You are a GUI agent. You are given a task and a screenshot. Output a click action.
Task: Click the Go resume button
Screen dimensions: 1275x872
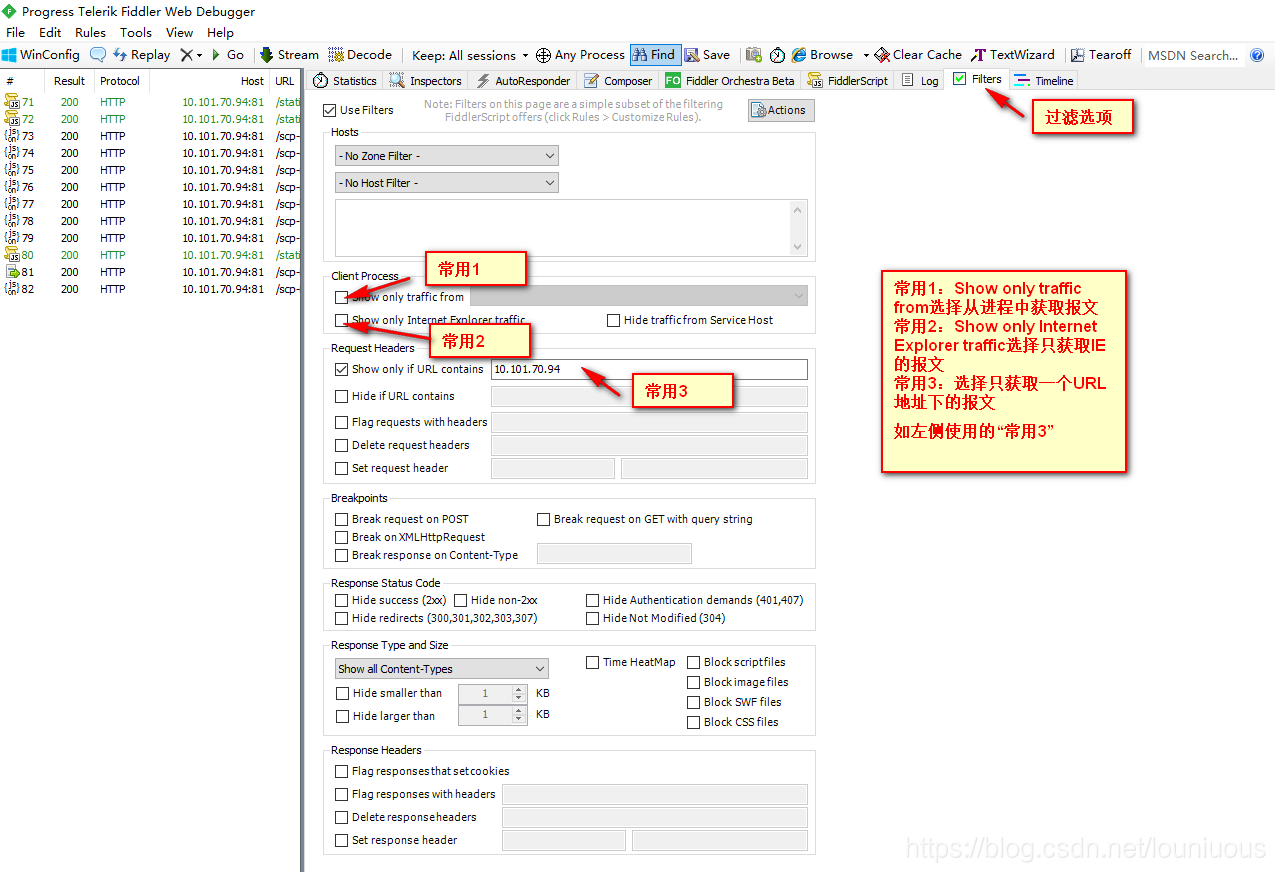[228, 55]
